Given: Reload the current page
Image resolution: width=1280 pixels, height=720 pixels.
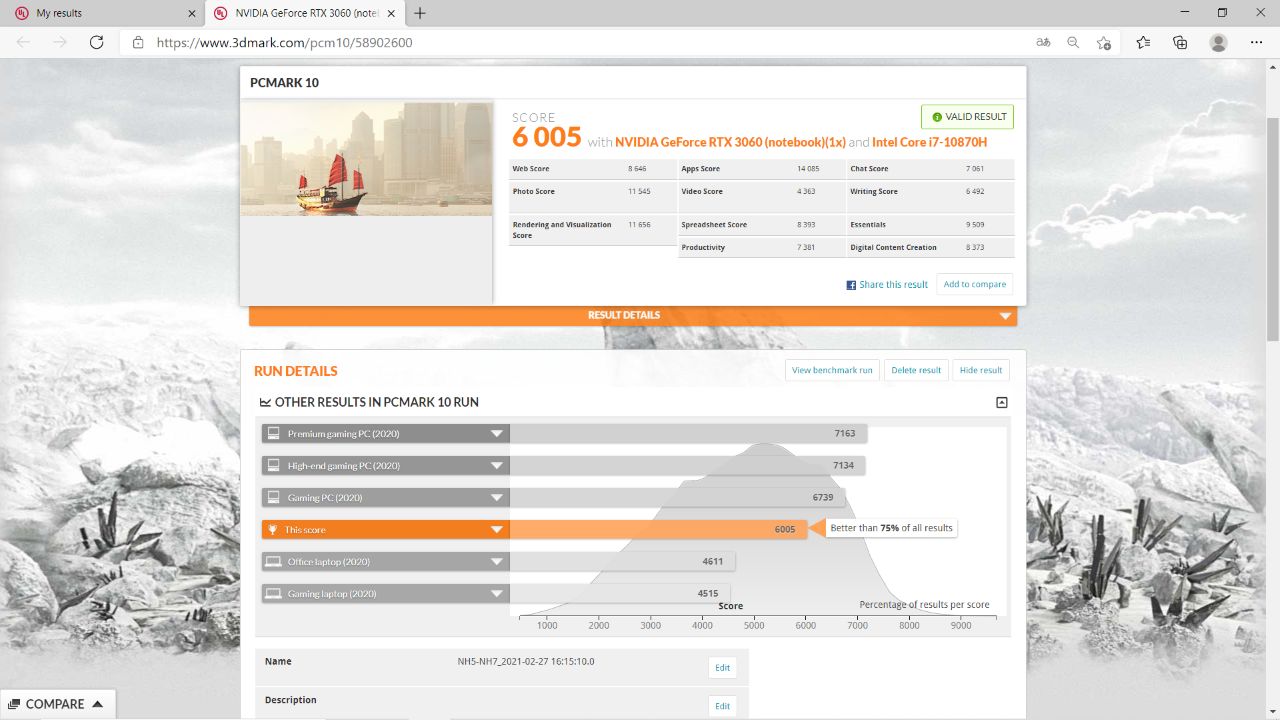Looking at the screenshot, I should pyautogui.click(x=97, y=42).
